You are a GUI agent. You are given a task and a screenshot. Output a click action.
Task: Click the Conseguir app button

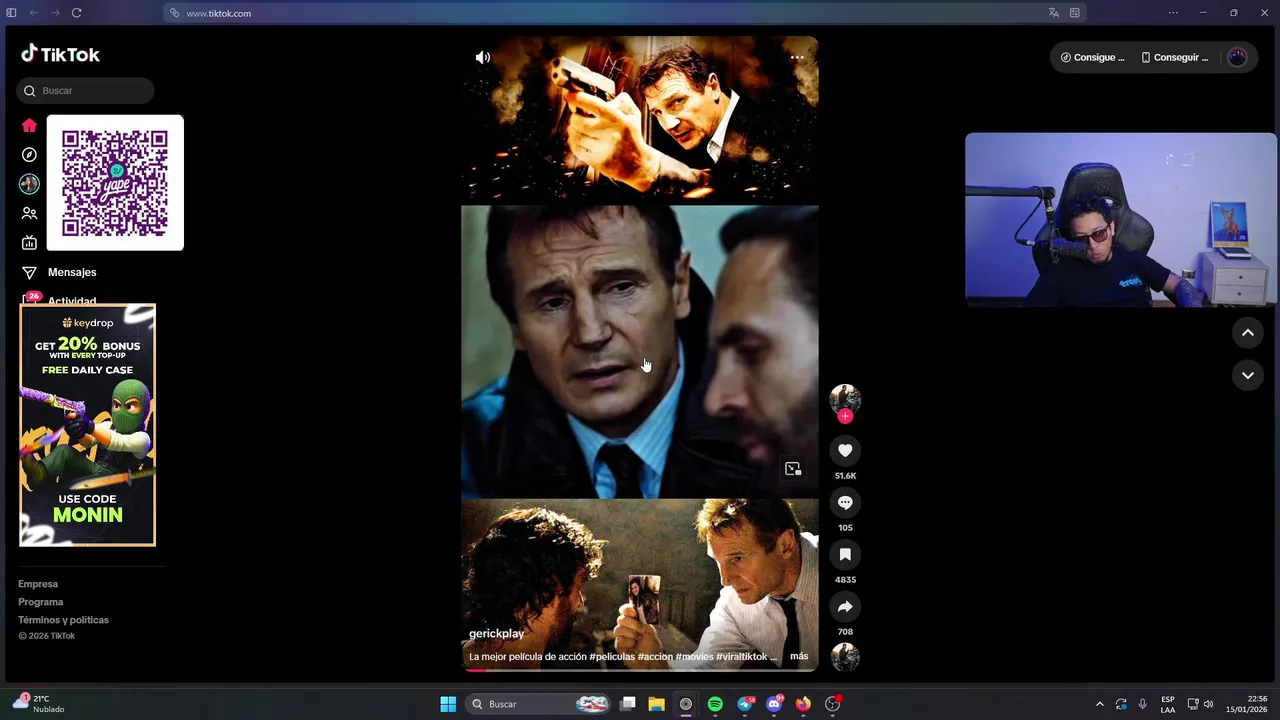point(1175,58)
